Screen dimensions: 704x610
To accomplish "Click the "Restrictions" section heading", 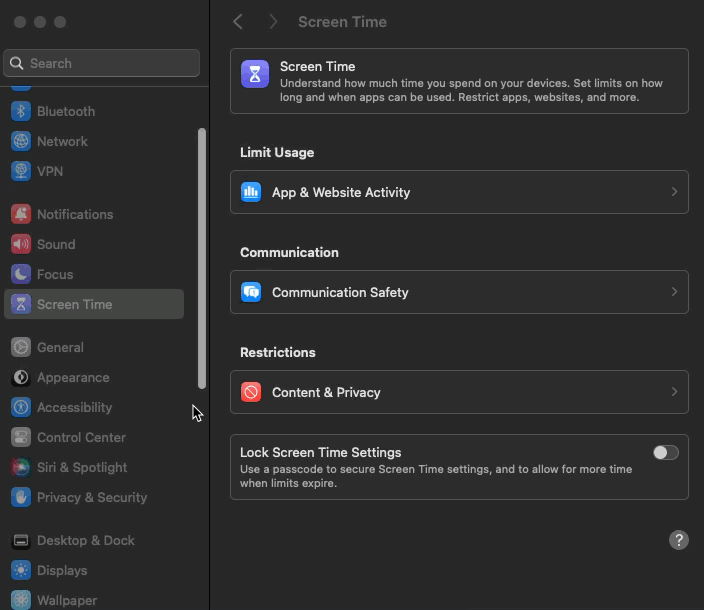I will [278, 352].
